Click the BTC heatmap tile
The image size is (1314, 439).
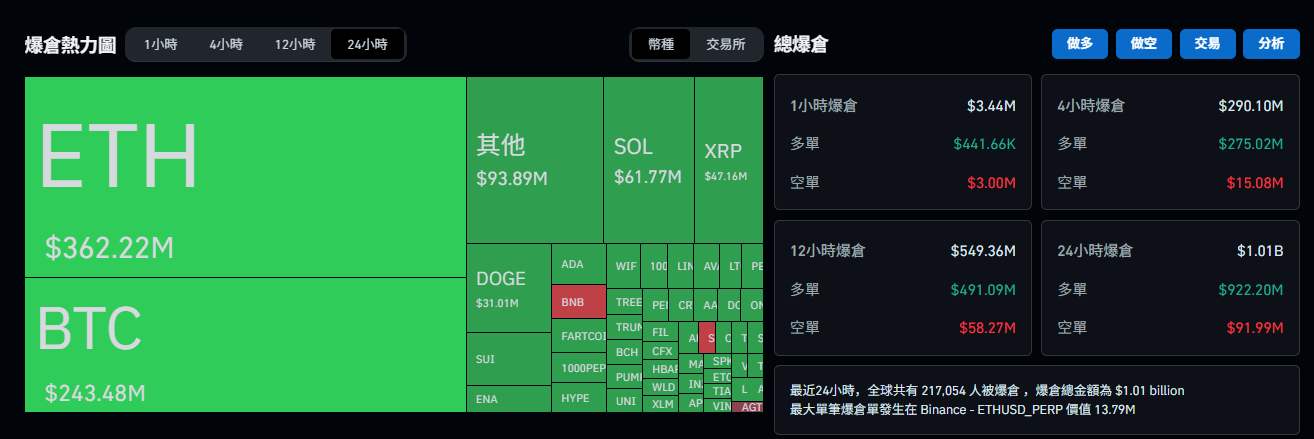coord(245,345)
